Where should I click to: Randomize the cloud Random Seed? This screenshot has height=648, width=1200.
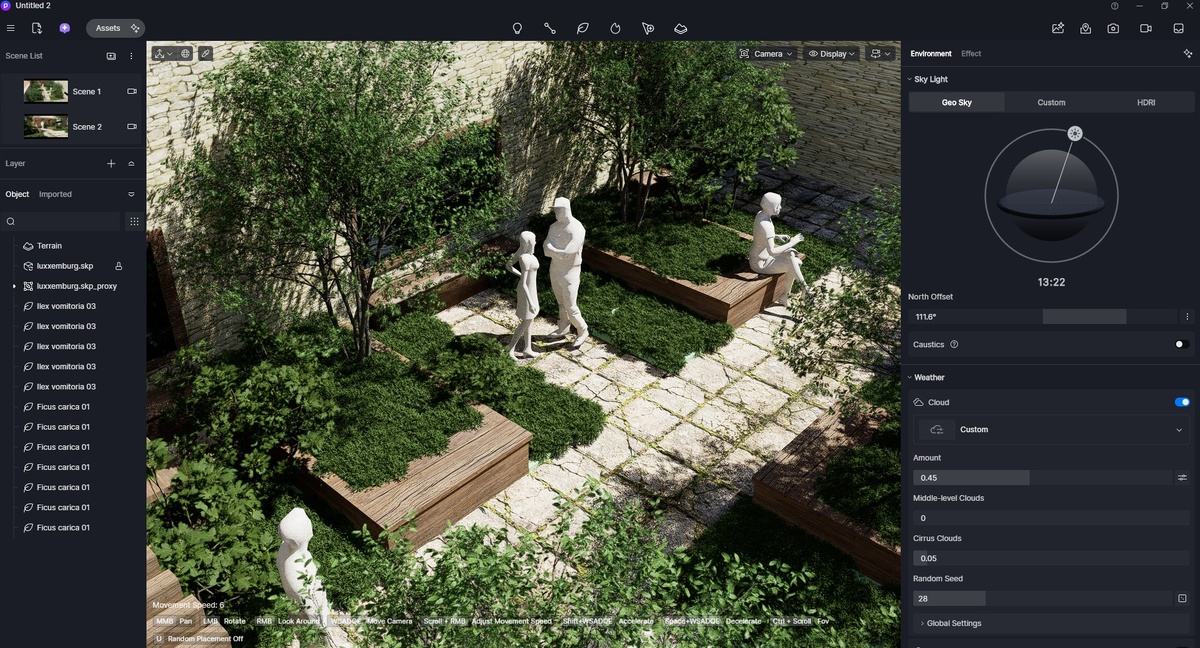click(x=1182, y=599)
